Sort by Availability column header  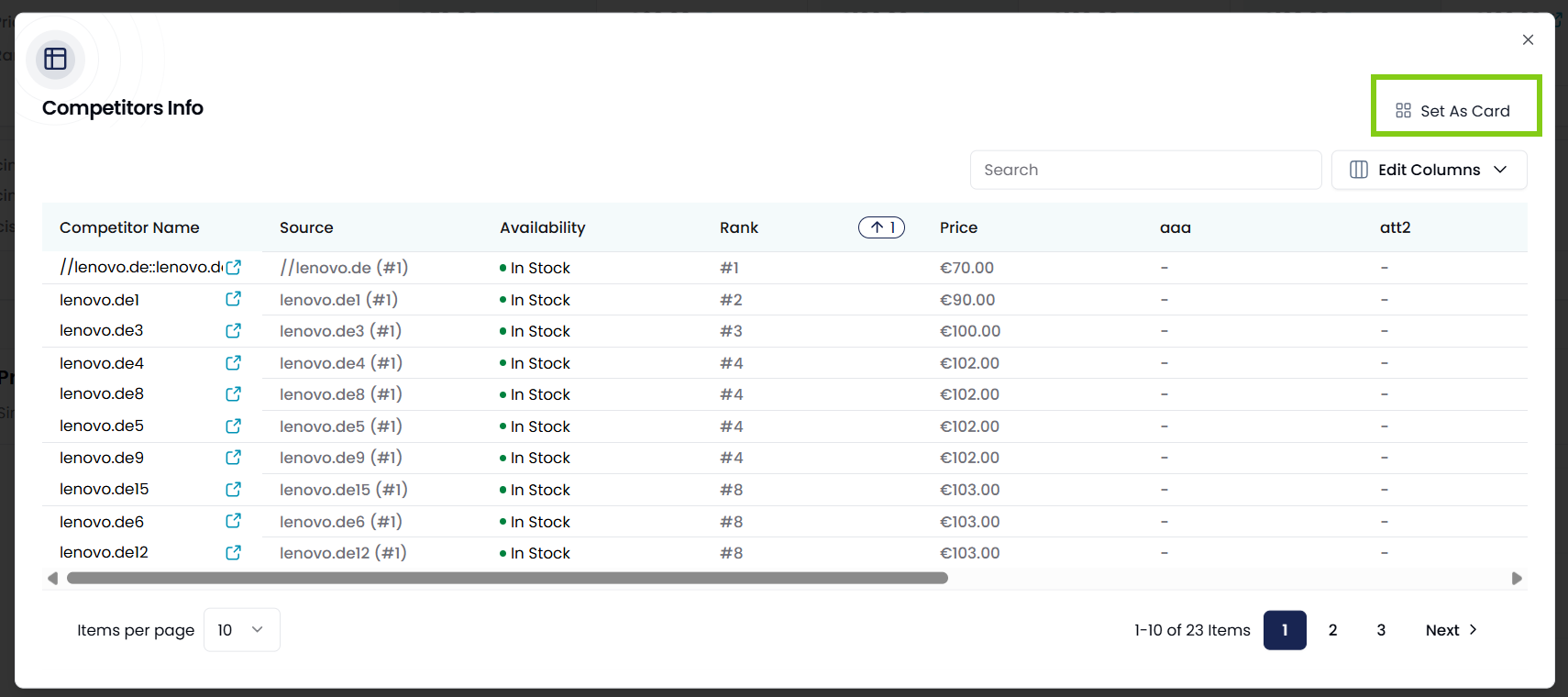click(542, 227)
